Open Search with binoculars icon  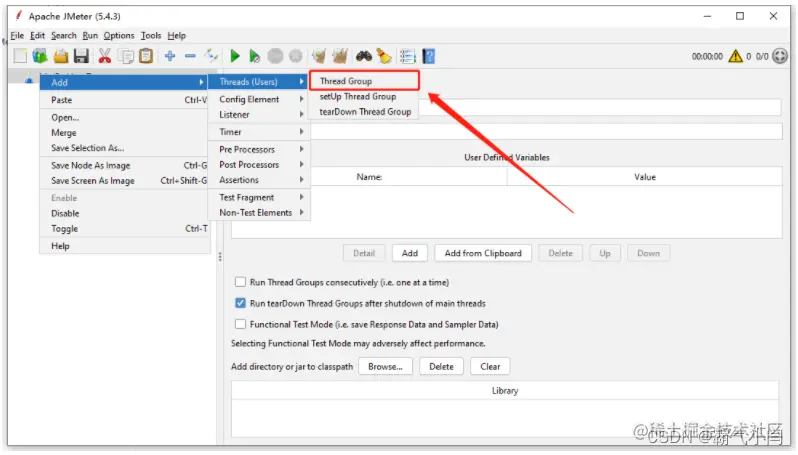tap(364, 56)
